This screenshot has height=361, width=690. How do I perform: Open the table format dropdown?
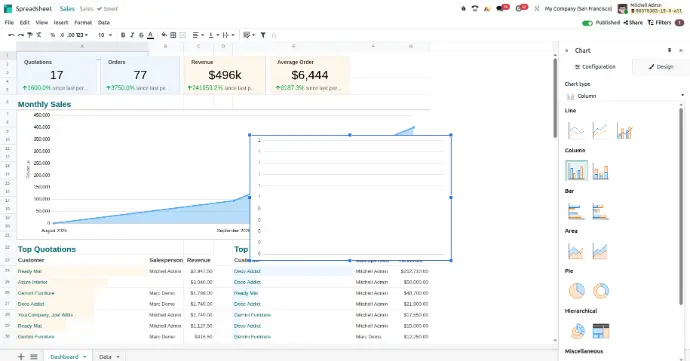249,35
